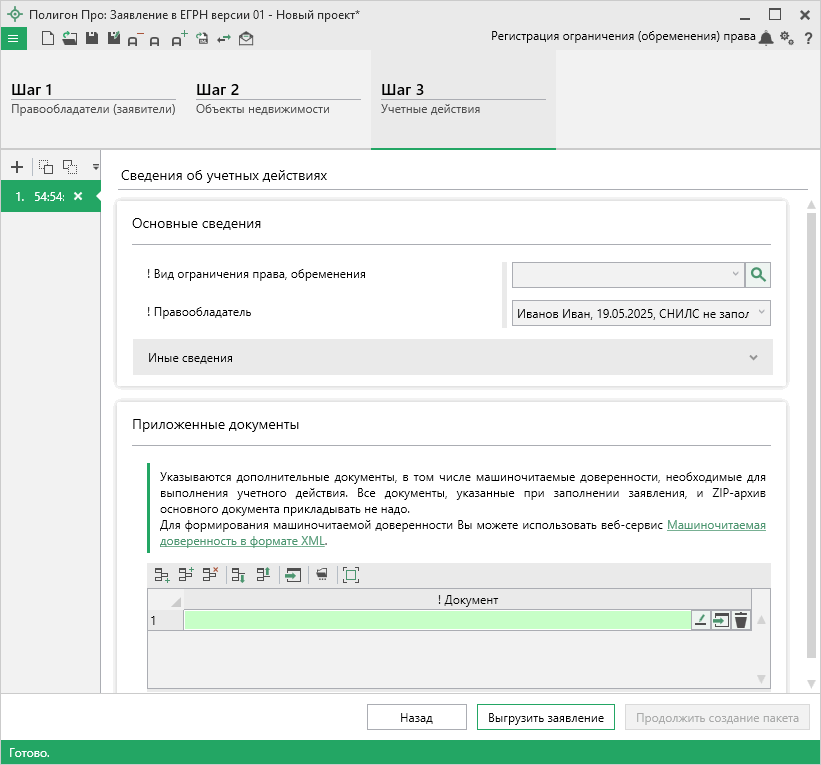This screenshot has width=821, height=765.
Task: Click the edit pencil icon in document row
Action: (701, 620)
